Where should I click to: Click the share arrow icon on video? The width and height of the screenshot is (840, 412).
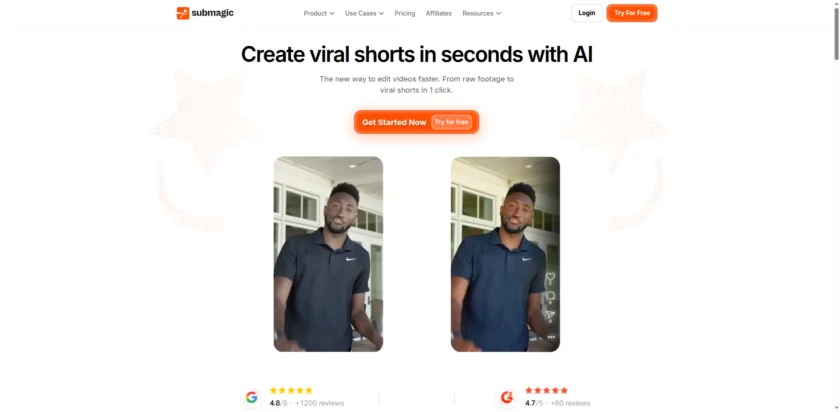coord(550,316)
